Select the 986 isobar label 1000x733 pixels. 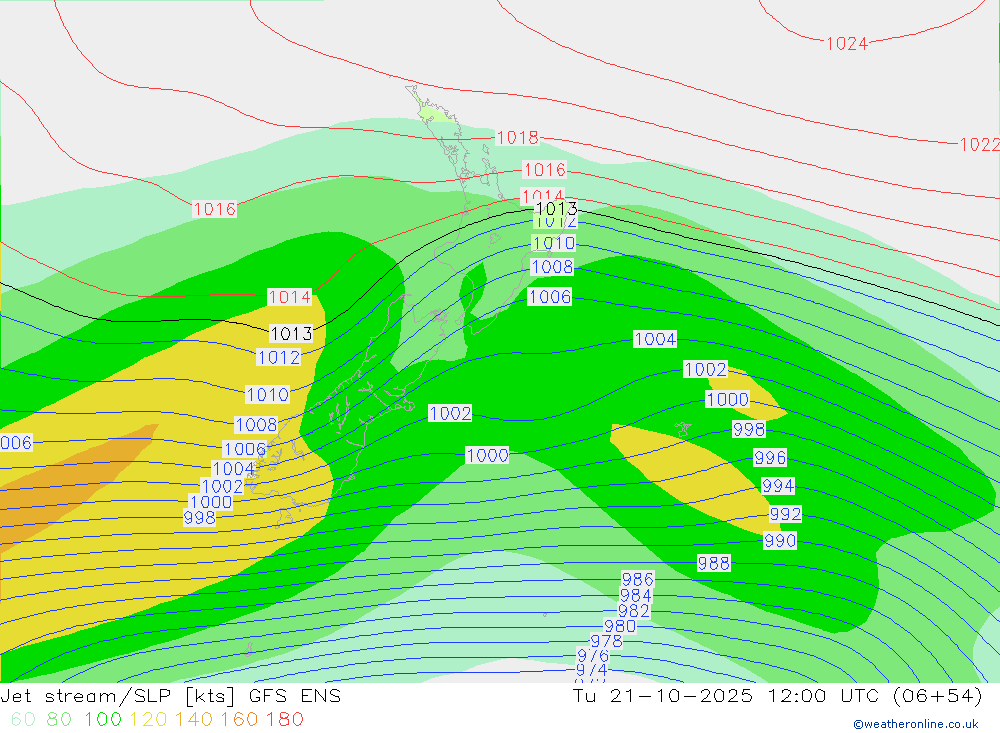coord(637,580)
